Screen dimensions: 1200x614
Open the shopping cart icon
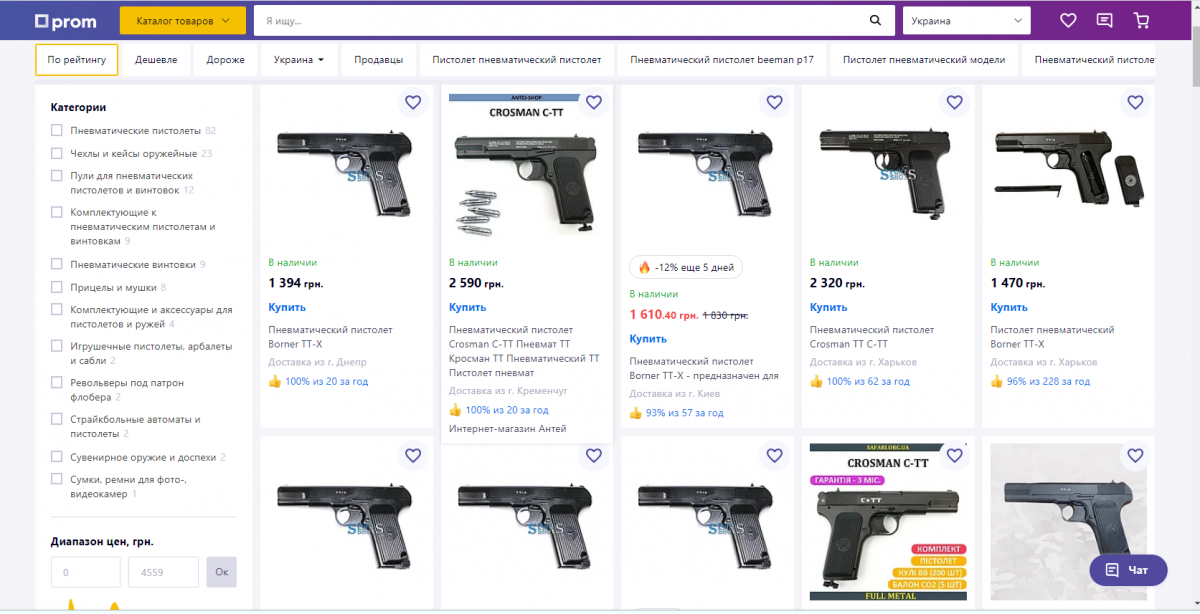click(1141, 20)
